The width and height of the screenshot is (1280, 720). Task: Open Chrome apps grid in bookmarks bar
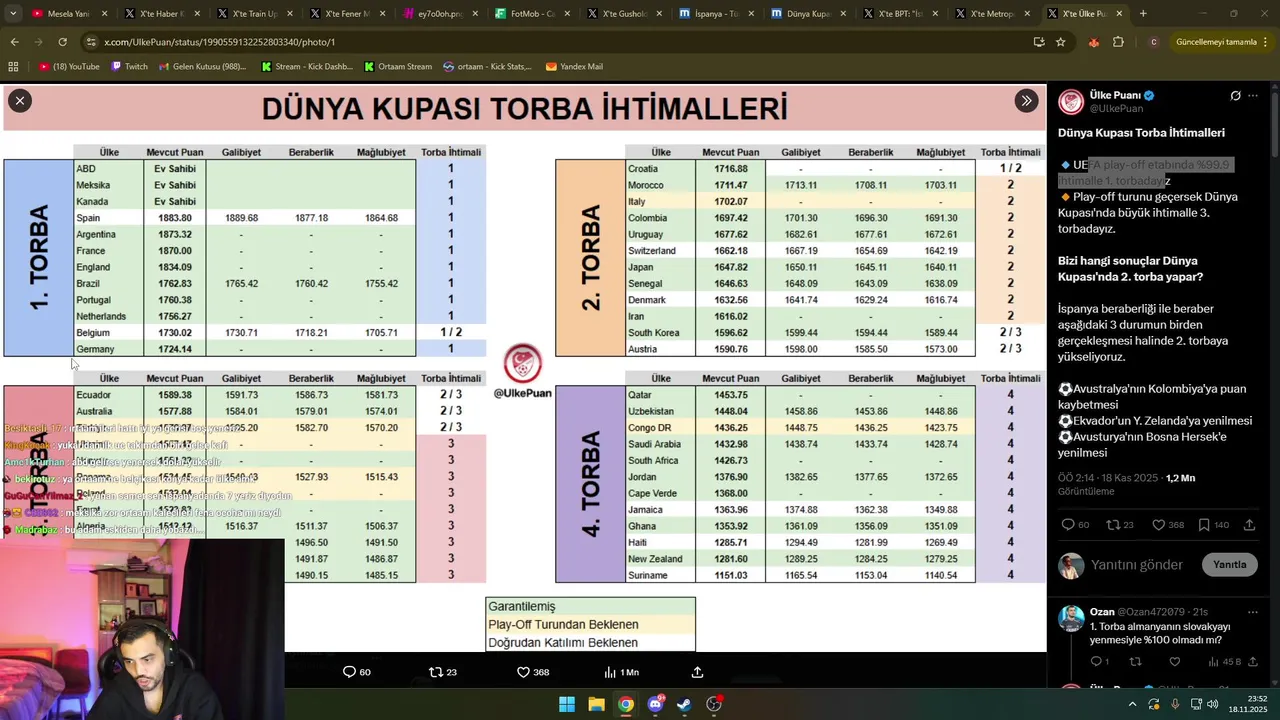pyautogui.click(x=13, y=67)
